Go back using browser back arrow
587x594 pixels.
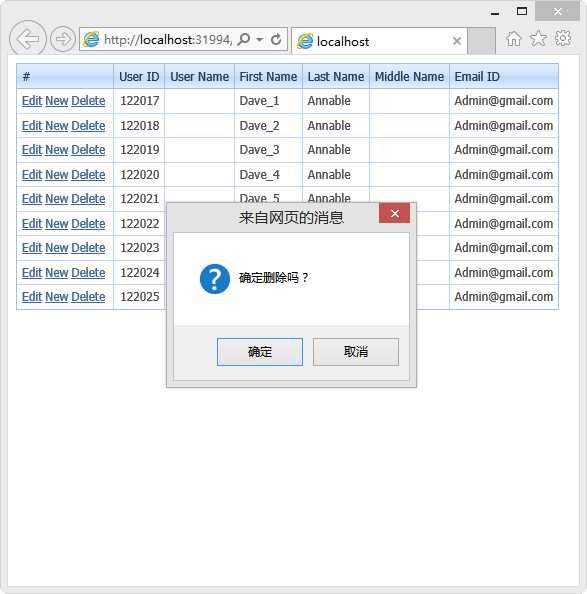point(28,39)
